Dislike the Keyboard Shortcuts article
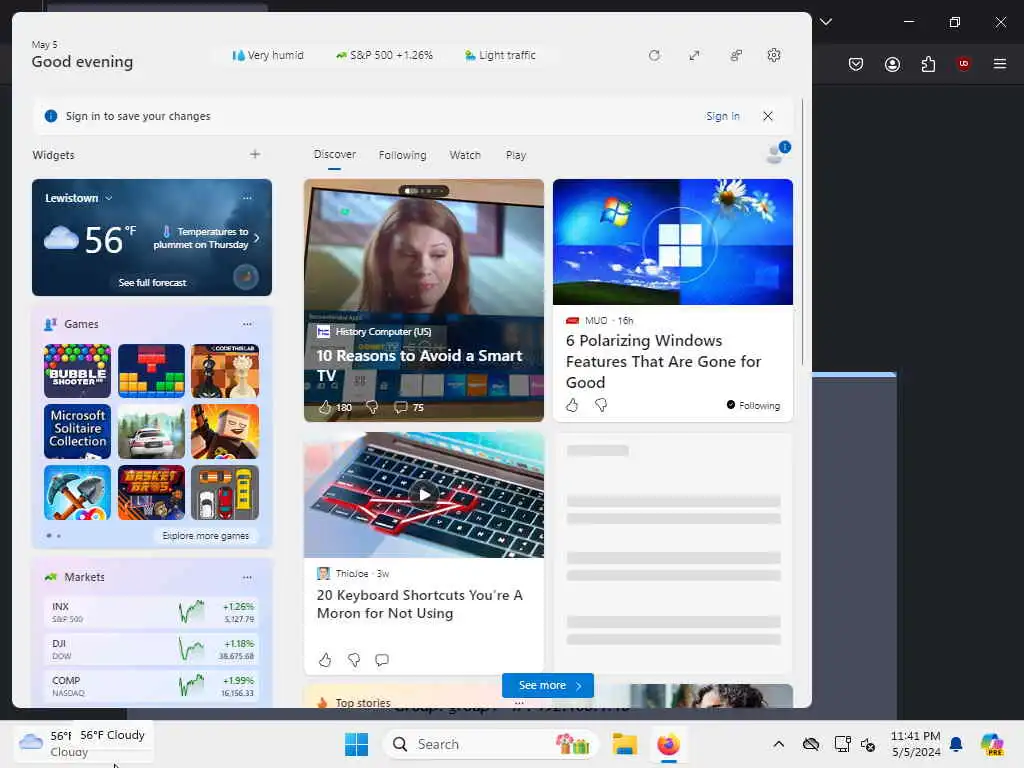The image size is (1024, 768). click(x=354, y=660)
